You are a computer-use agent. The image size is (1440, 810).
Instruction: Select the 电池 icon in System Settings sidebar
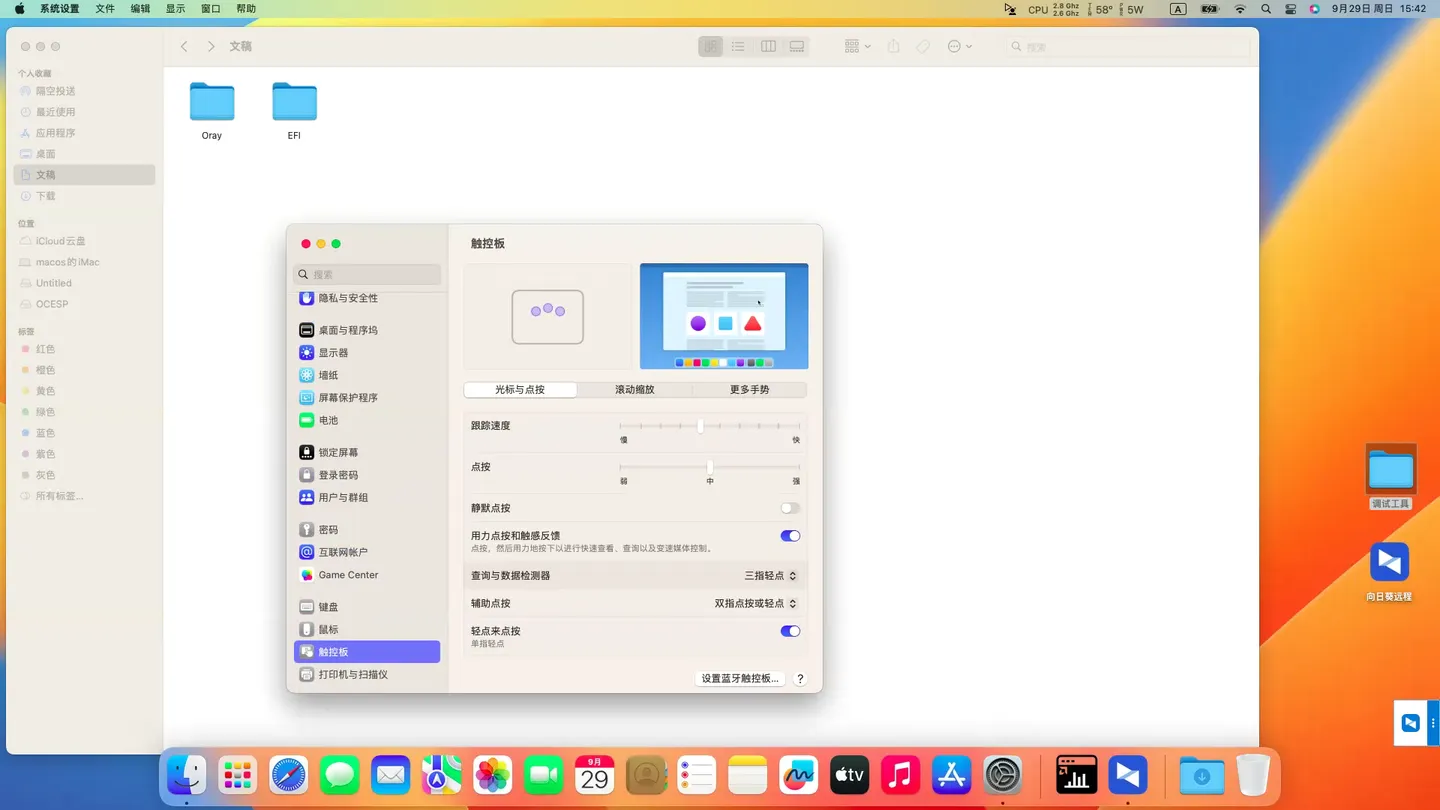point(328,420)
